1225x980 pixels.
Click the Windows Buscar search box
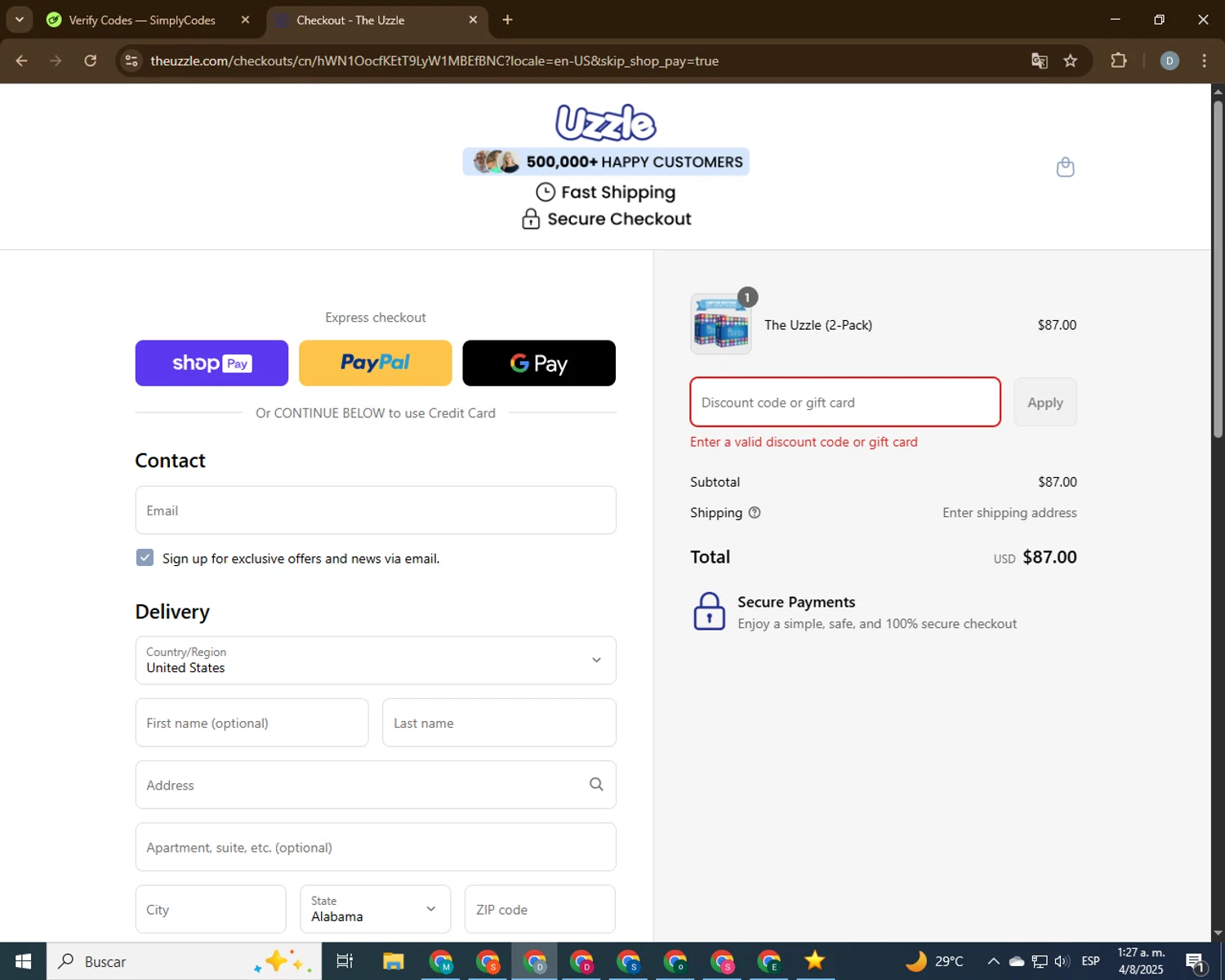pyautogui.click(x=184, y=961)
